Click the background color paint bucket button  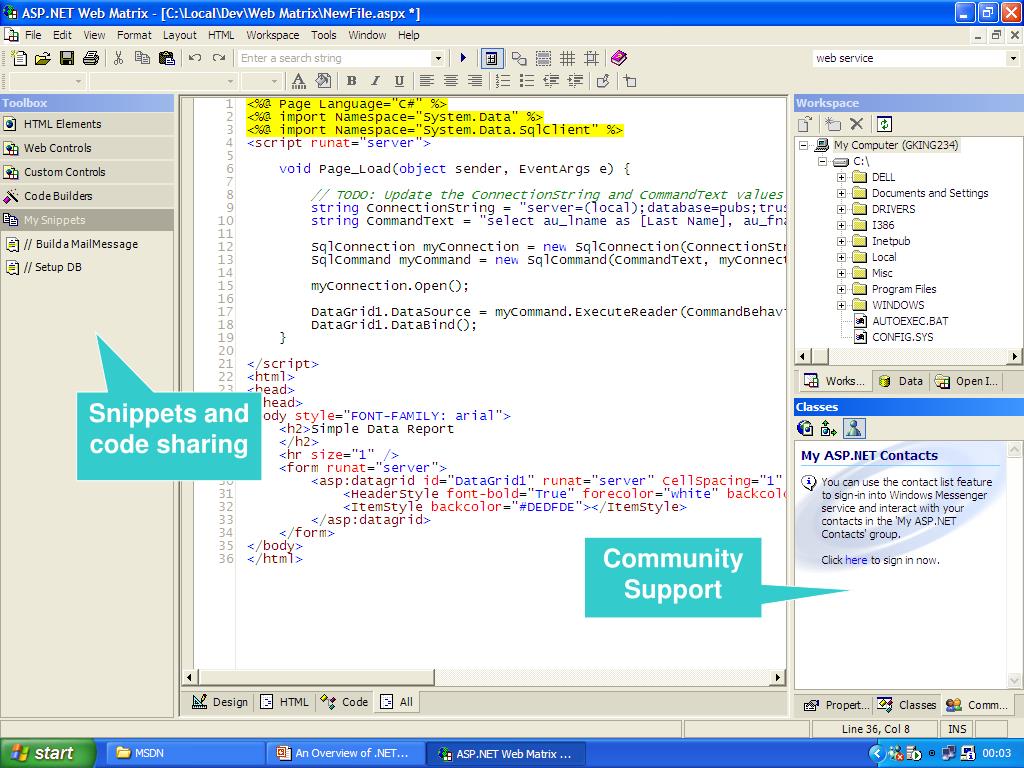(x=323, y=81)
